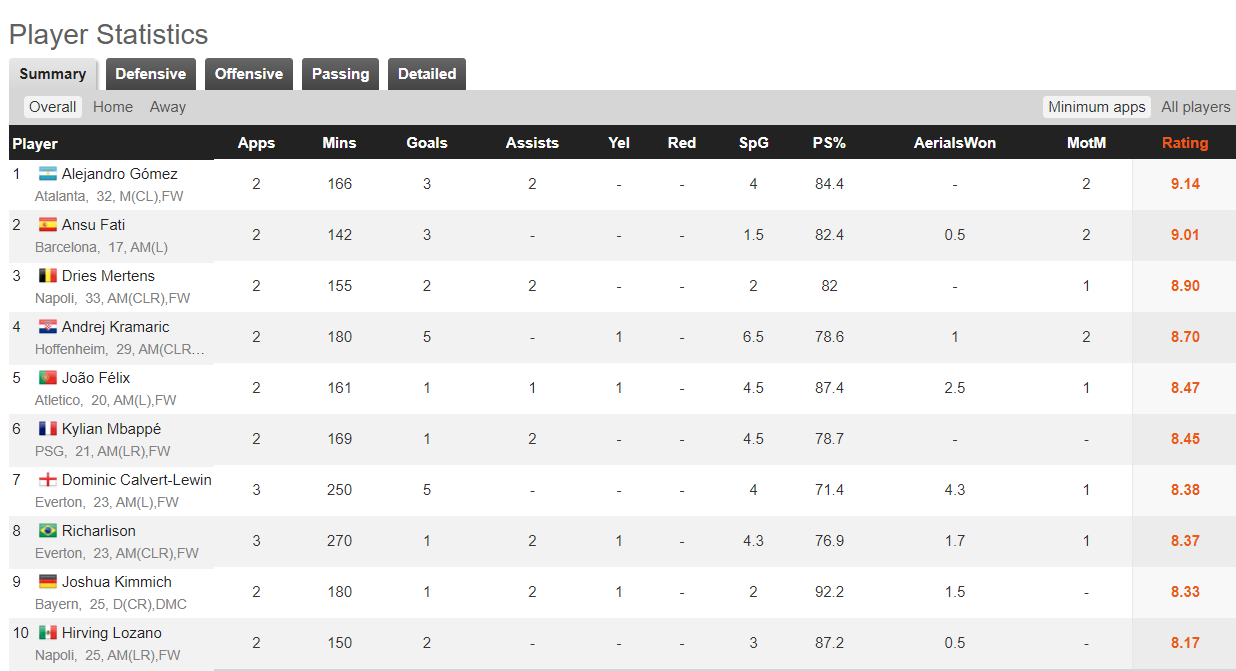Open the Passing statistics tab
This screenshot has height=671, width=1236.
click(x=340, y=74)
